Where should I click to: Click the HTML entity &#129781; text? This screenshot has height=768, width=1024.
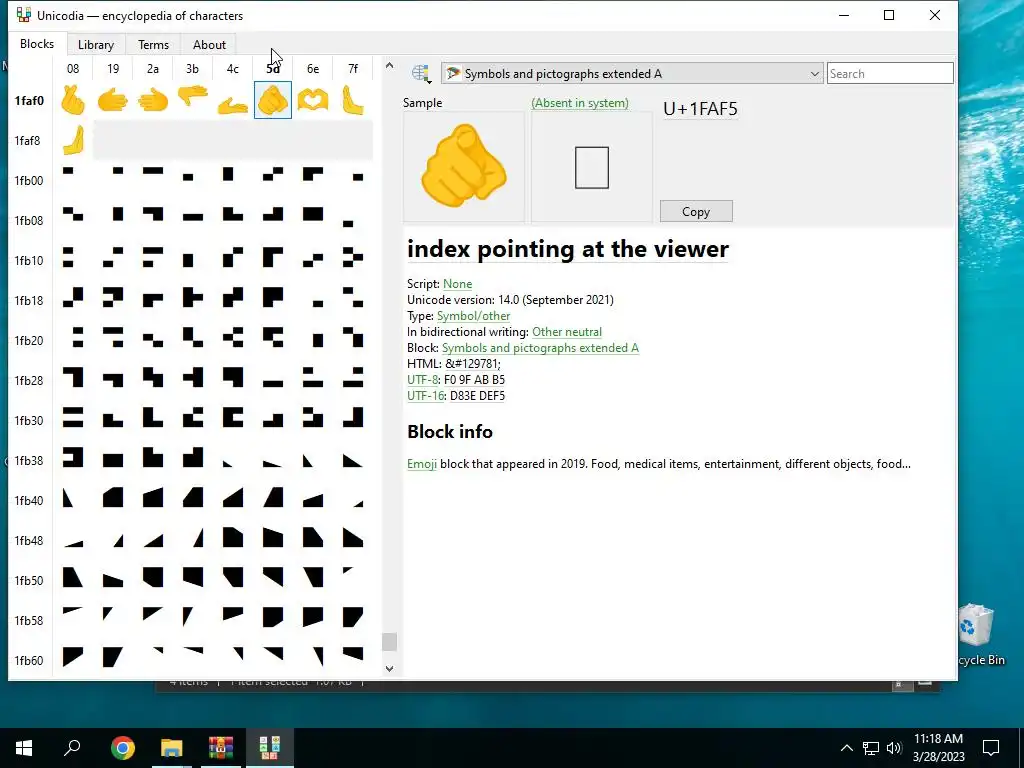473,364
